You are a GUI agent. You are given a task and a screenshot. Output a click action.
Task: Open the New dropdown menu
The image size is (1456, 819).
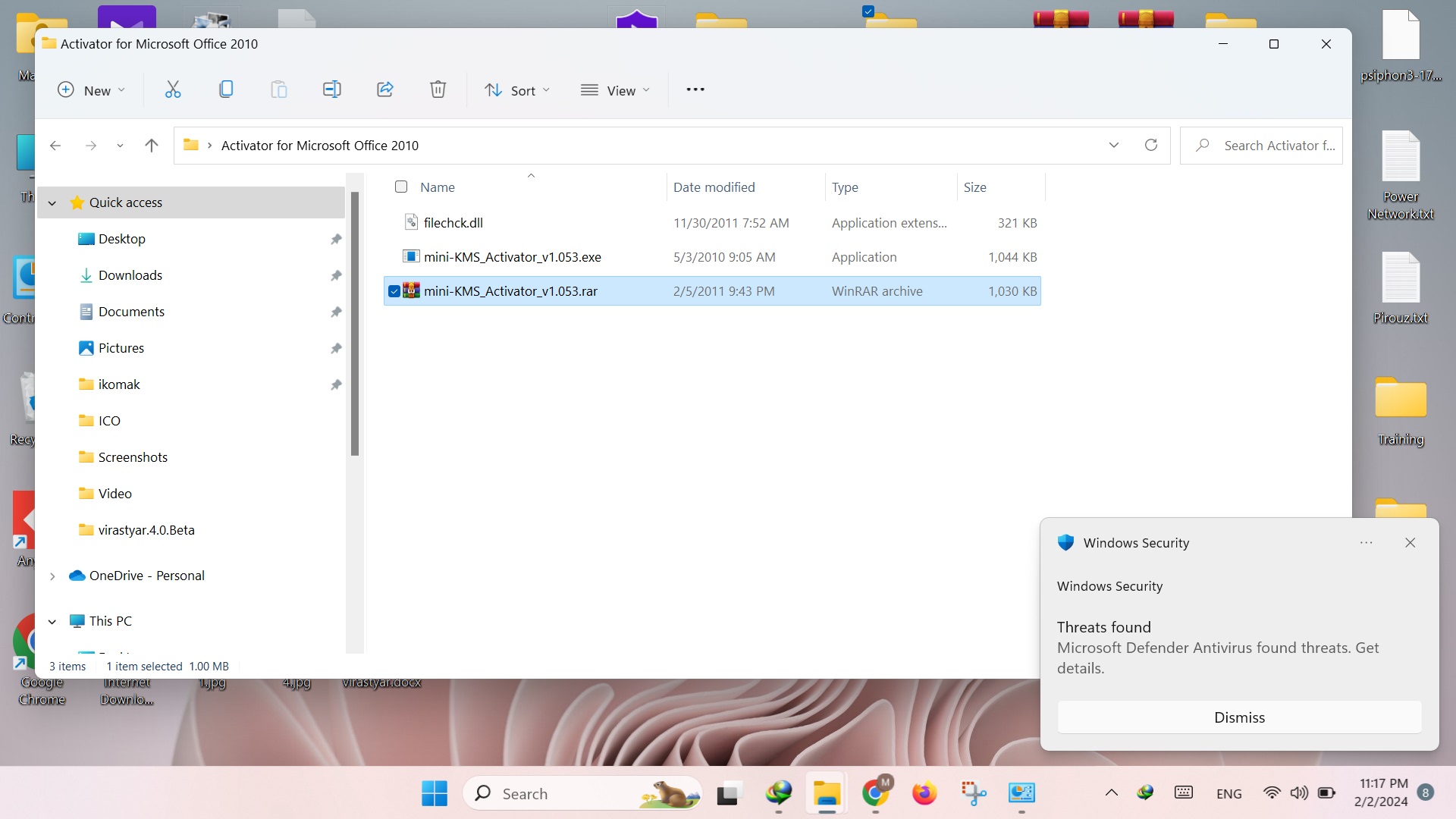pos(92,90)
